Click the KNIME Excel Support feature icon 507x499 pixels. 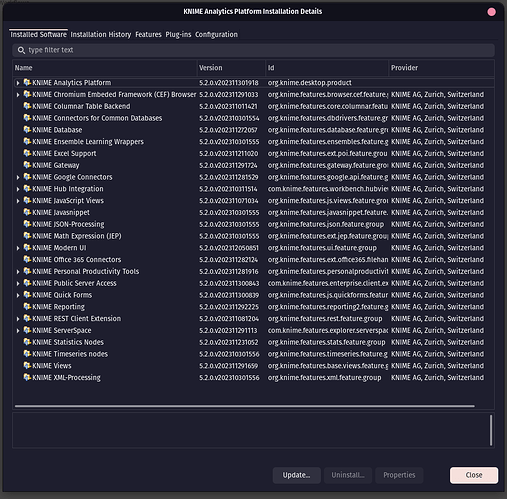pos(27,153)
